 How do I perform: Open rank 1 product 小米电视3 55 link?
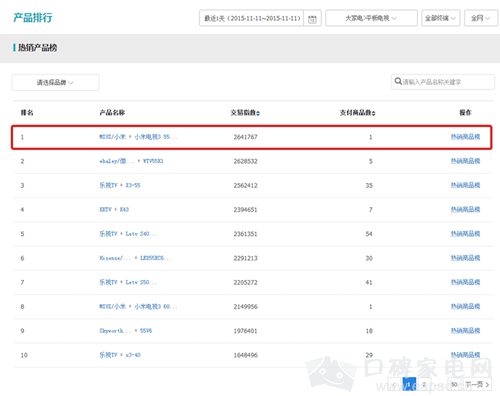138,137
